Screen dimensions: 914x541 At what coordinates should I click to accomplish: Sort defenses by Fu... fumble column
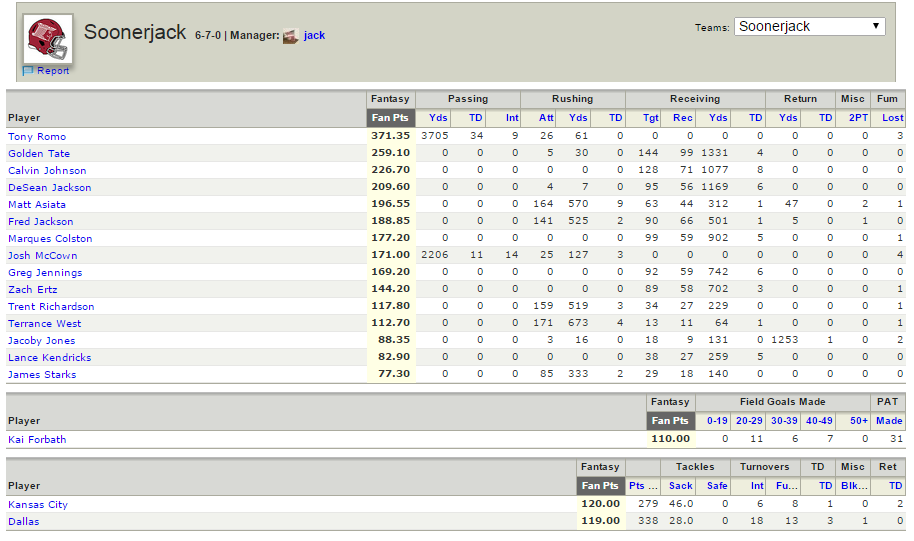787,485
